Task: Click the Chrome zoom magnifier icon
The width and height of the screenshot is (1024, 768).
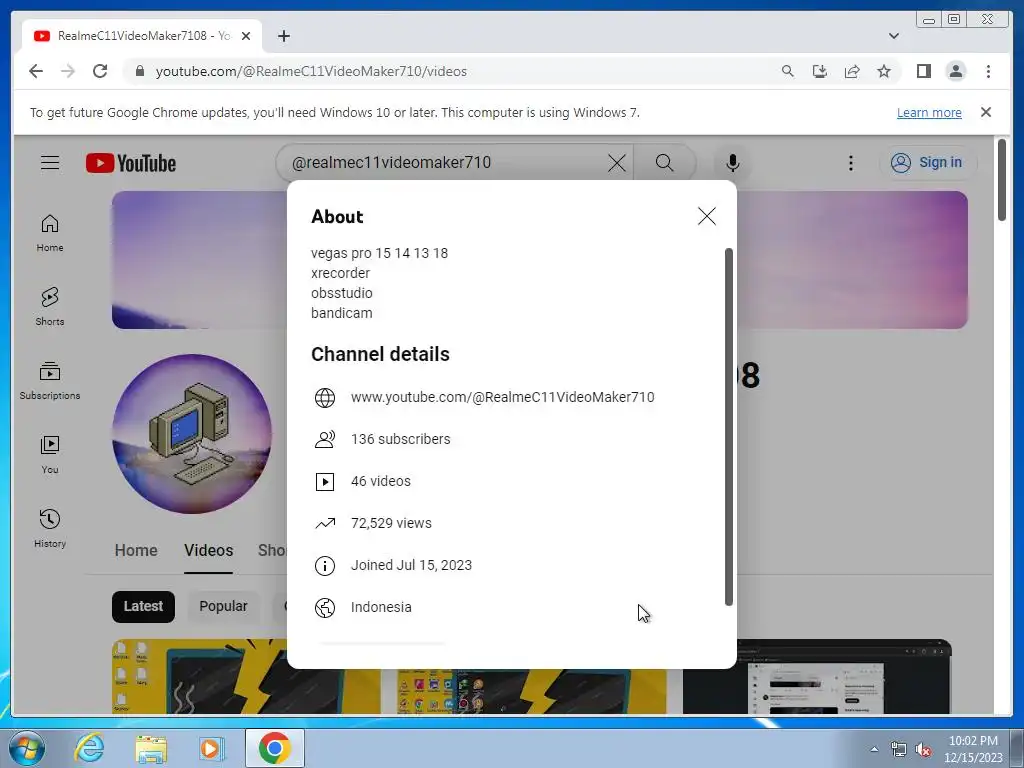Action: (788, 71)
